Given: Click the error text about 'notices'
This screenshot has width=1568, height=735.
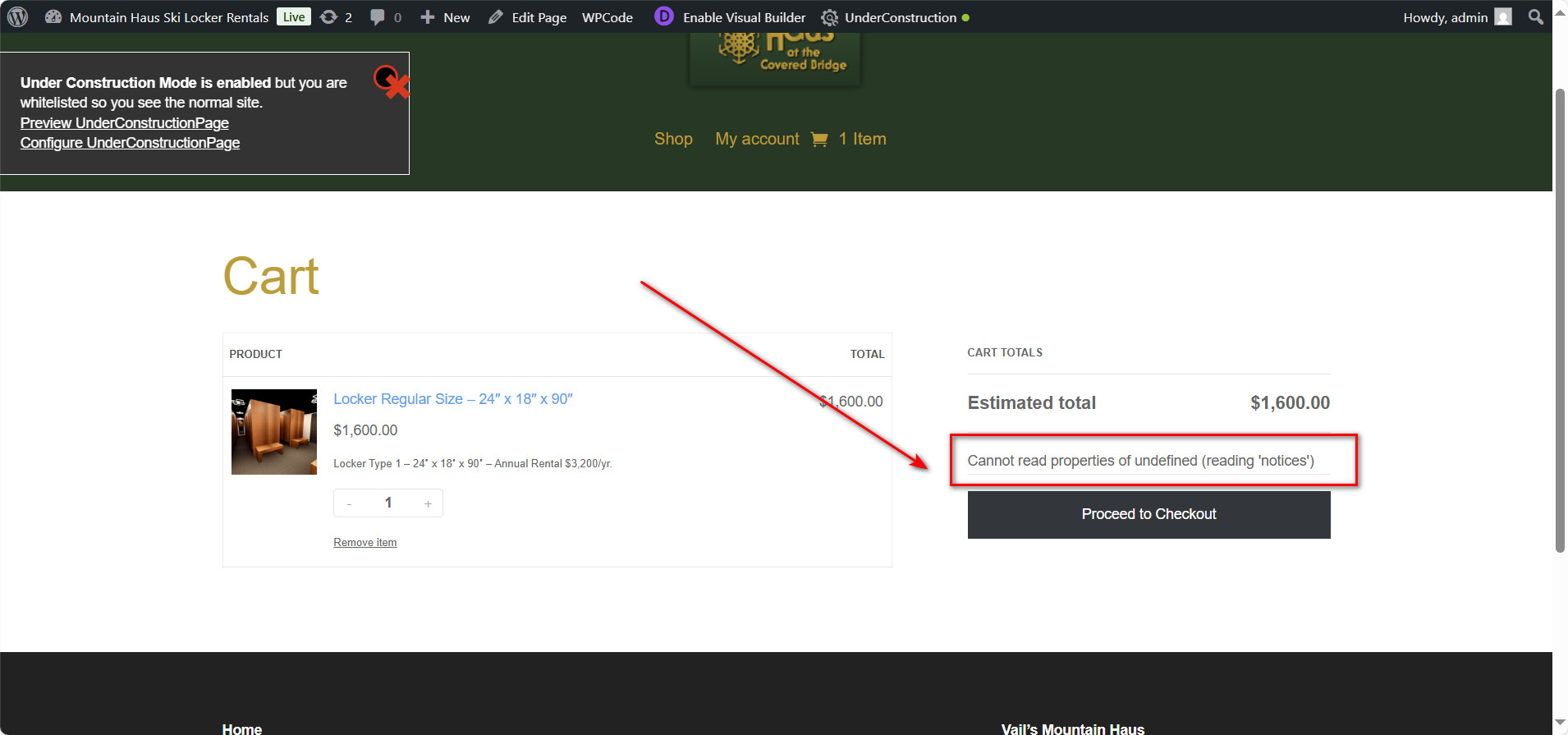Looking at the screenshot, I should click(1140, 461).
